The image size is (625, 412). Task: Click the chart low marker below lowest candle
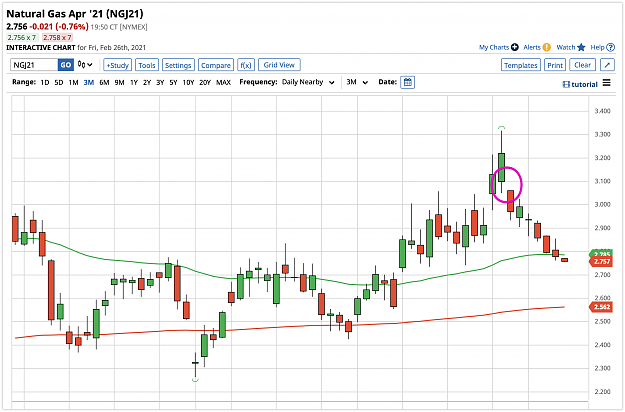[195, 380]
